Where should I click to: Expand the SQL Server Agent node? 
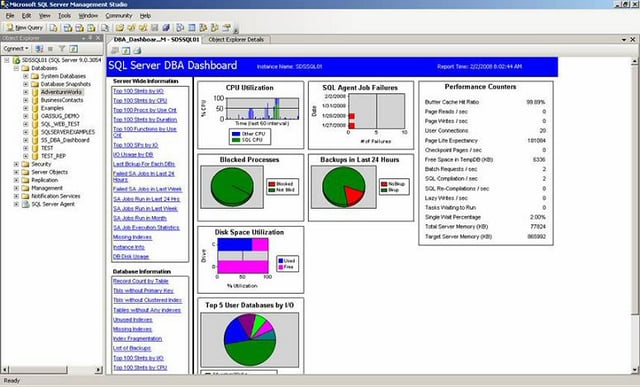pos(16,204)
